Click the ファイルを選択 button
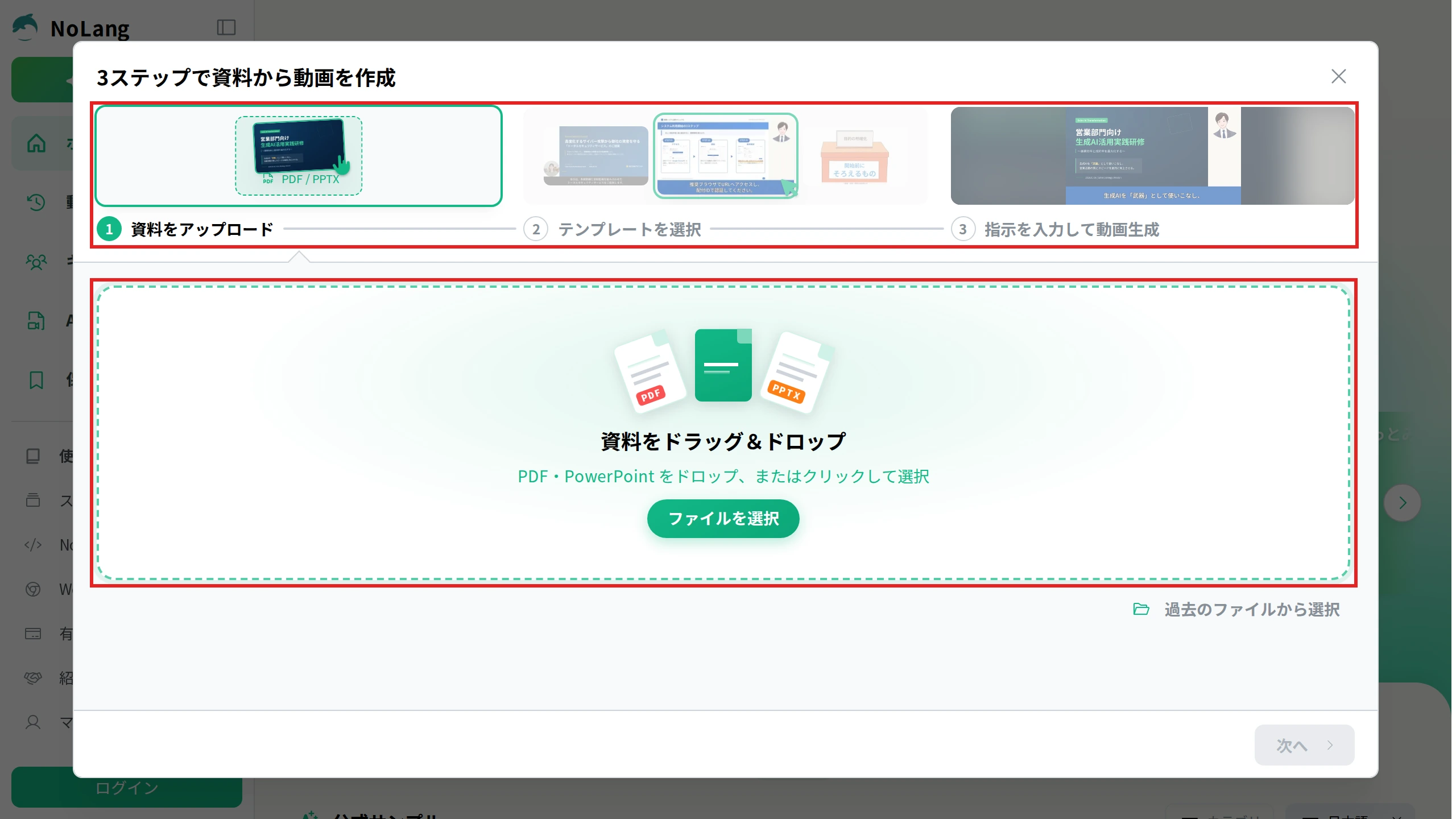This screenshot has width=1456, height=819. coord(723,518)
